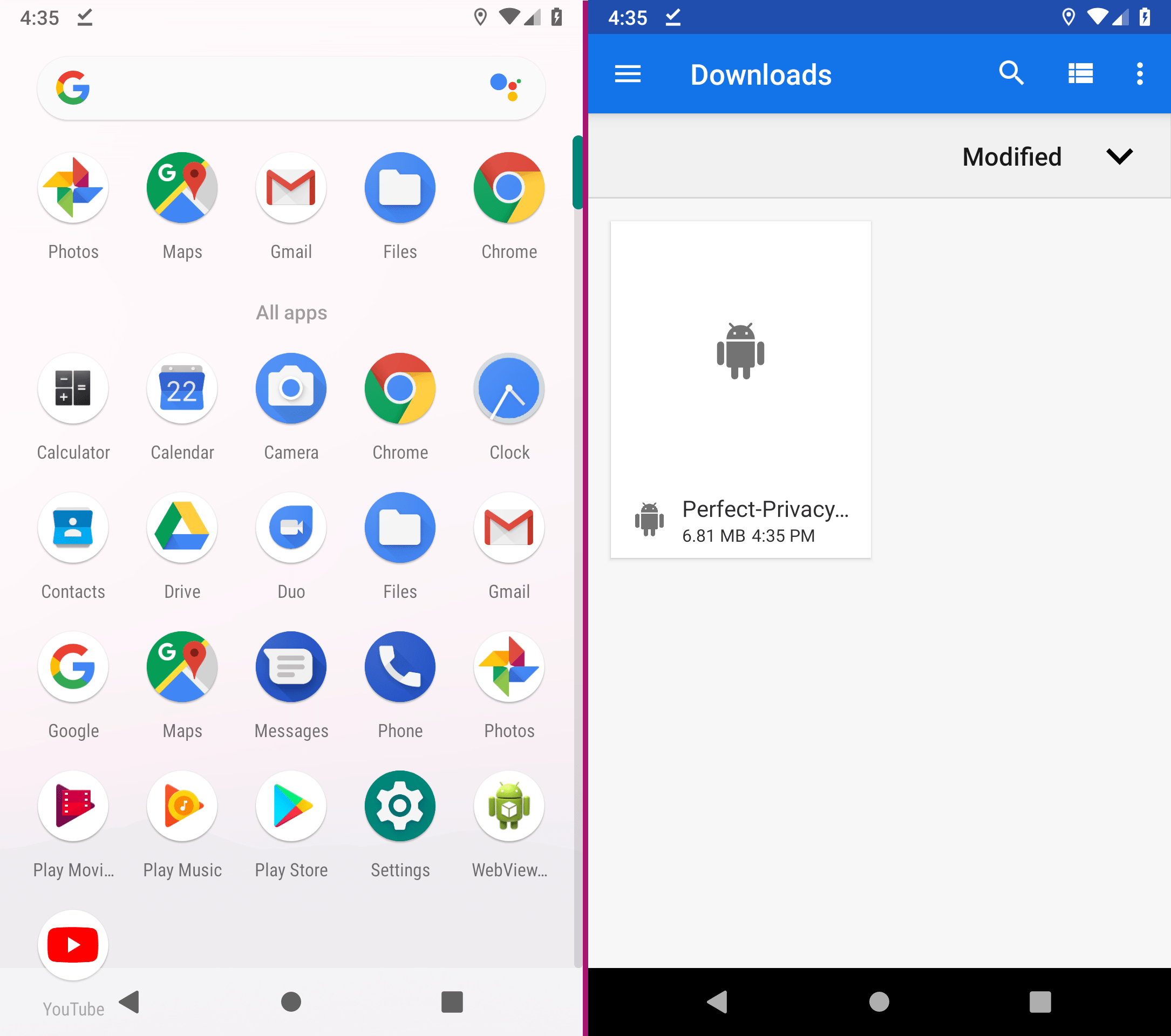This screenshot has width=1171, height=1036.
Task: Tap the Perfect-Privacy APK file
Action: coord(740,390)
